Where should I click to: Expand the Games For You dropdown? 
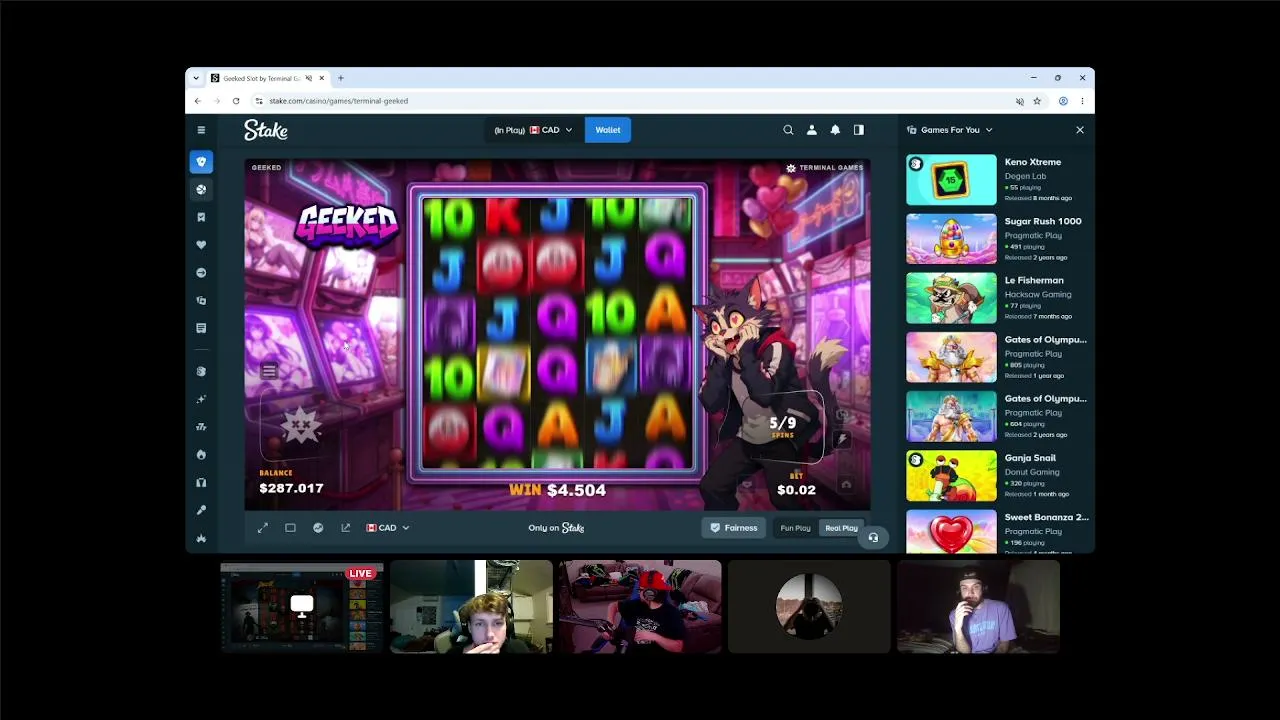950,130
